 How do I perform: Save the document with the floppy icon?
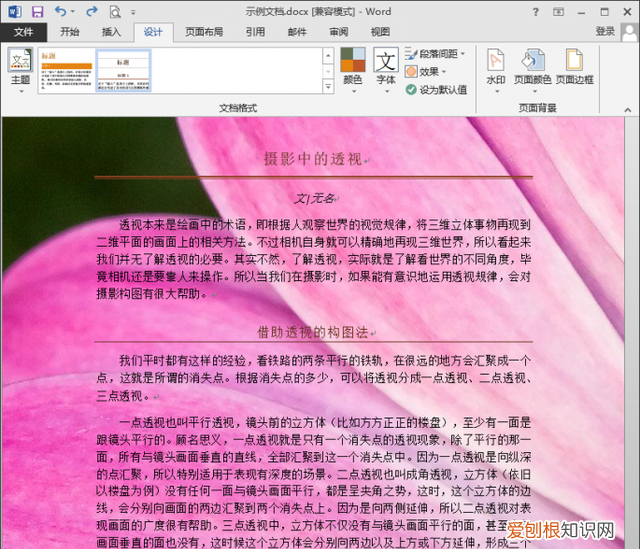point(38,11)
